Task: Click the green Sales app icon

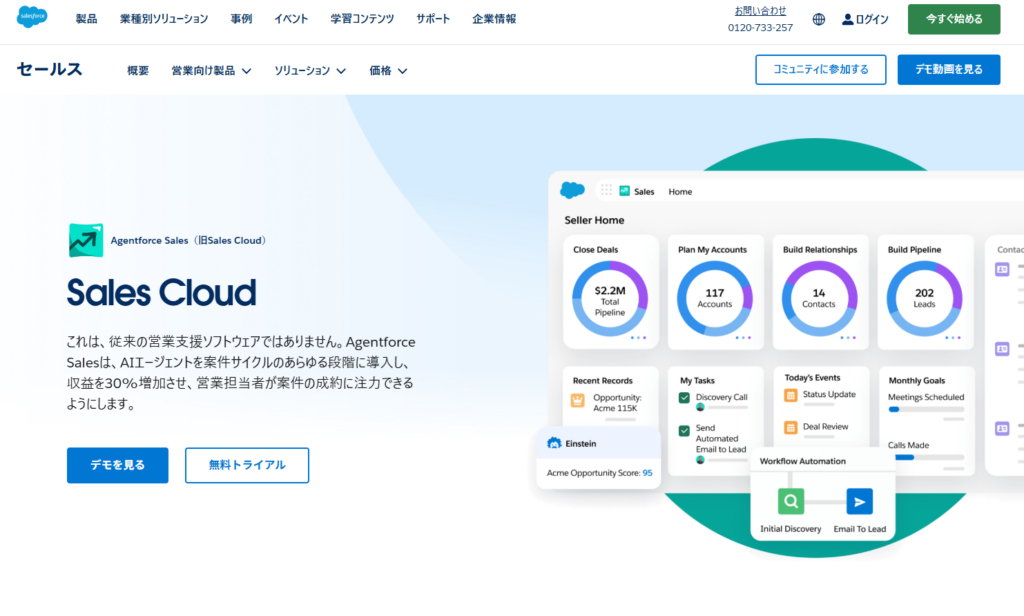Action: point(624,191)
